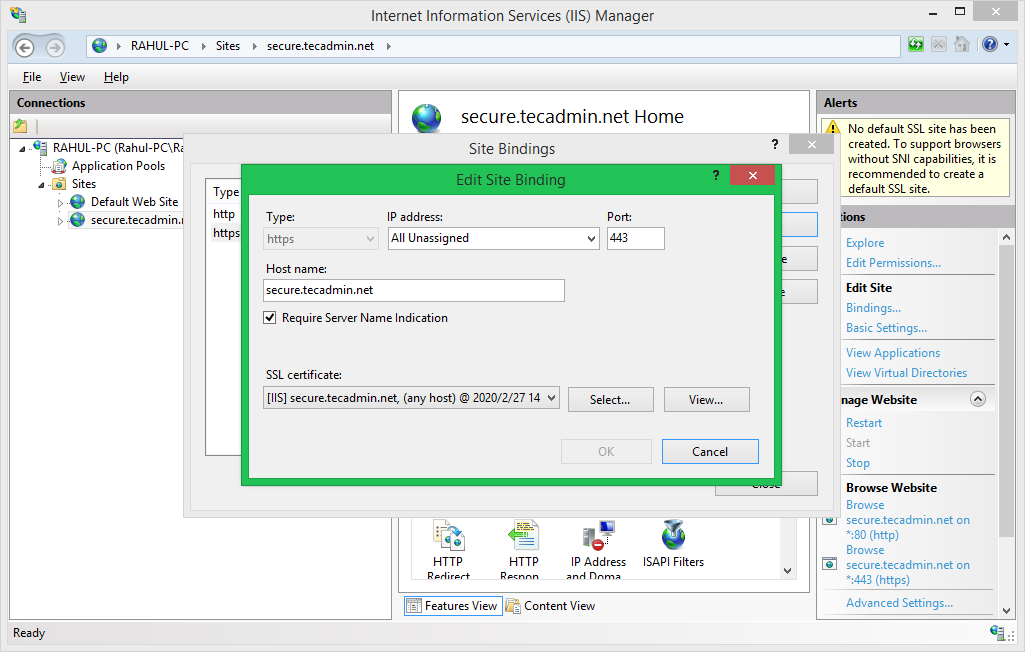Click the Connections panel create connection icon

[20, 126]
